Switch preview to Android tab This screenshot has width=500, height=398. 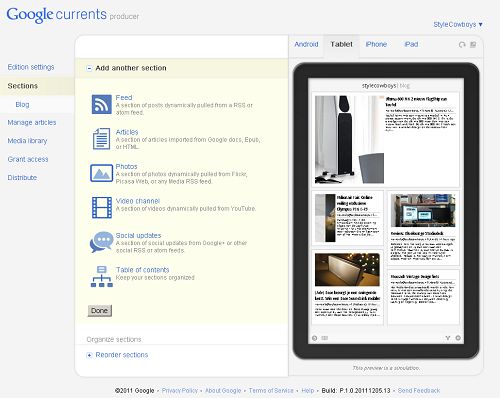point(306,44)
